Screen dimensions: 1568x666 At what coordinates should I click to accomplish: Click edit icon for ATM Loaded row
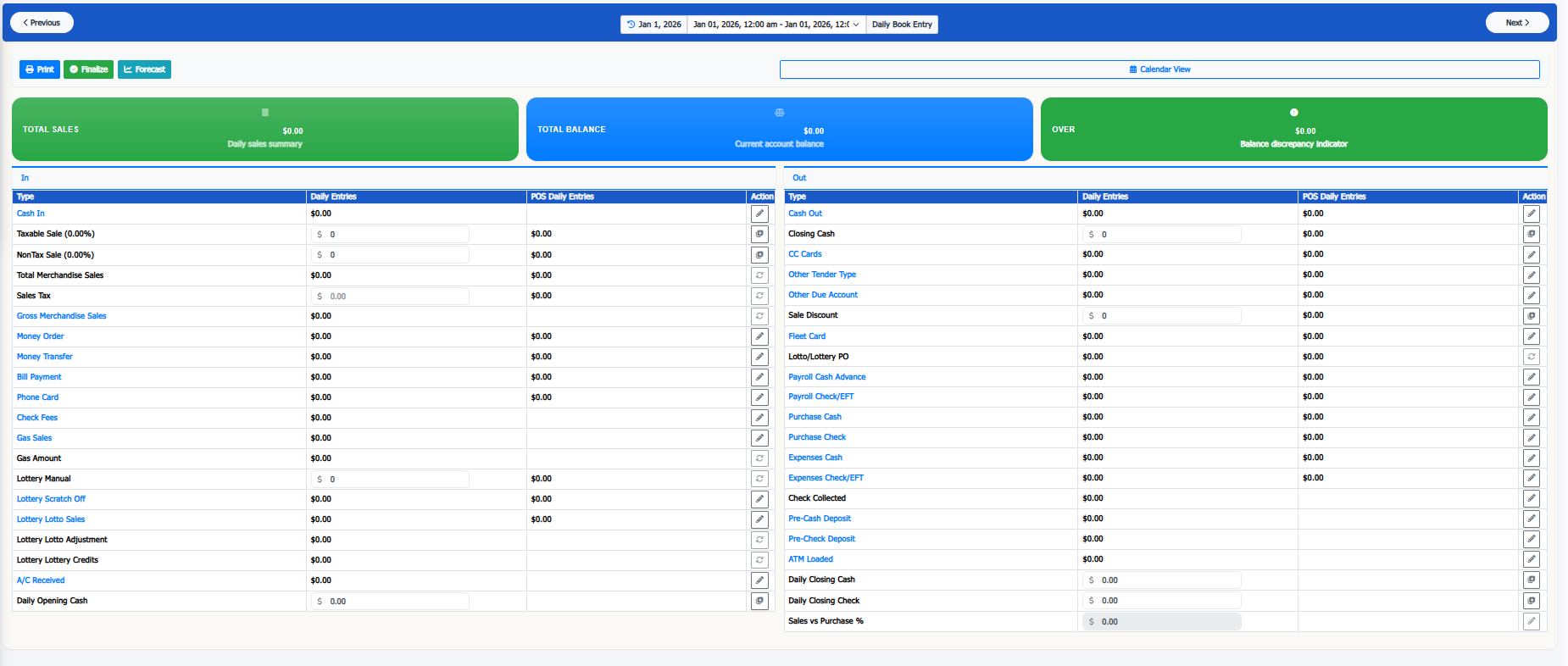(1531, 560)
